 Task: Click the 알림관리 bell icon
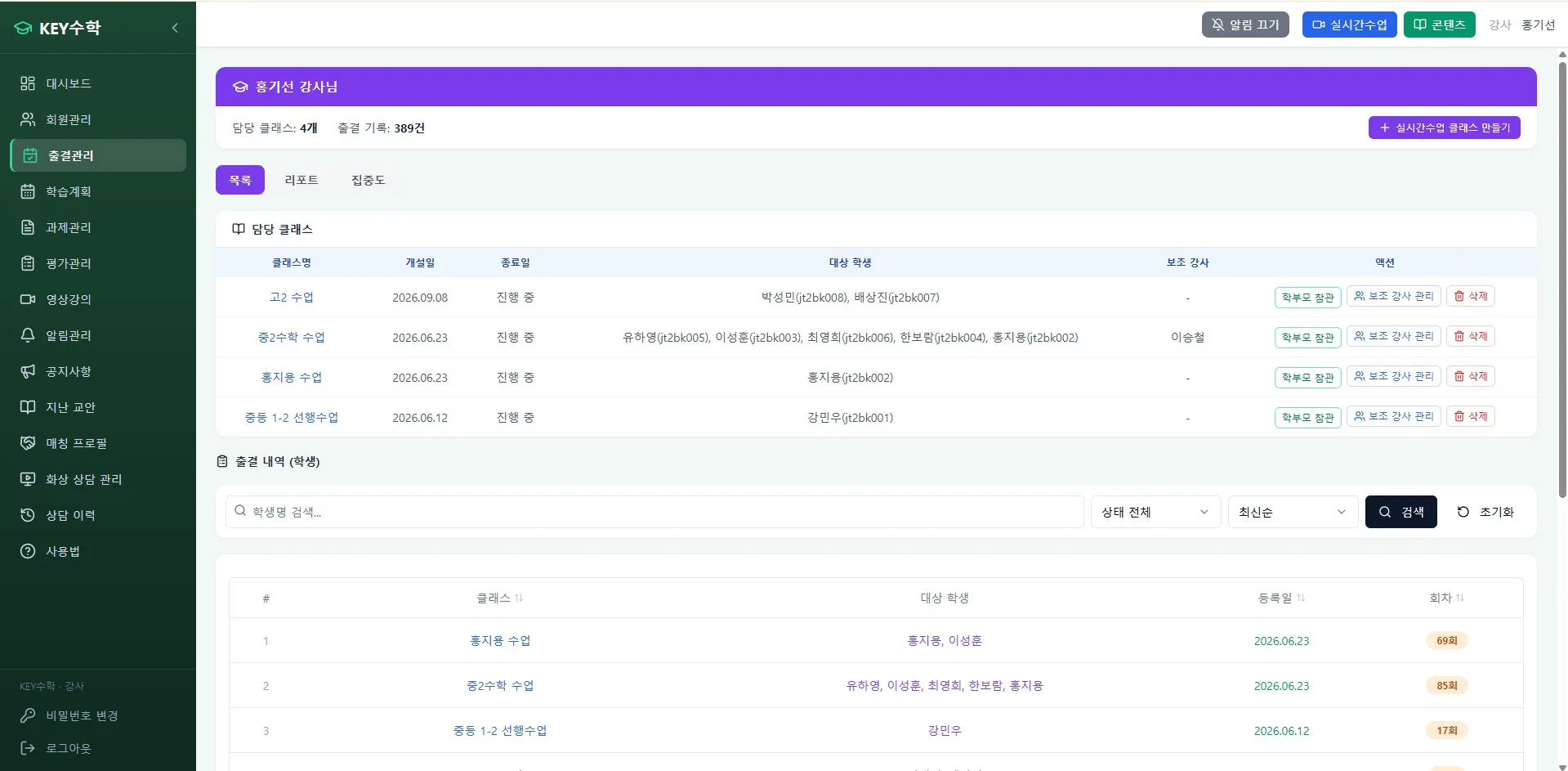(x=28, y=335)
